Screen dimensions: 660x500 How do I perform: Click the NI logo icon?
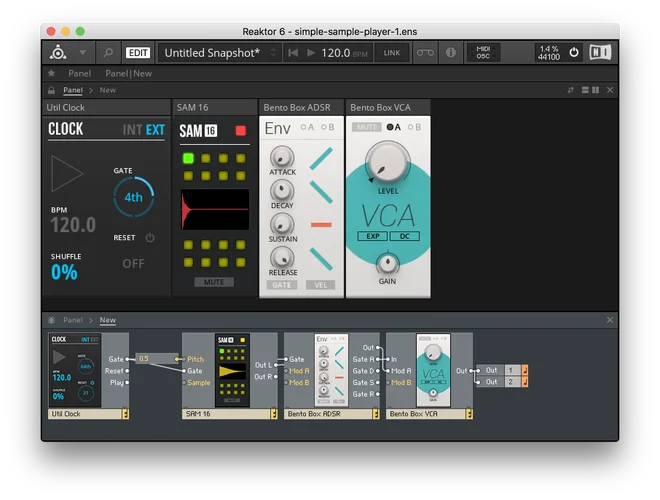[x=601, y=52]
